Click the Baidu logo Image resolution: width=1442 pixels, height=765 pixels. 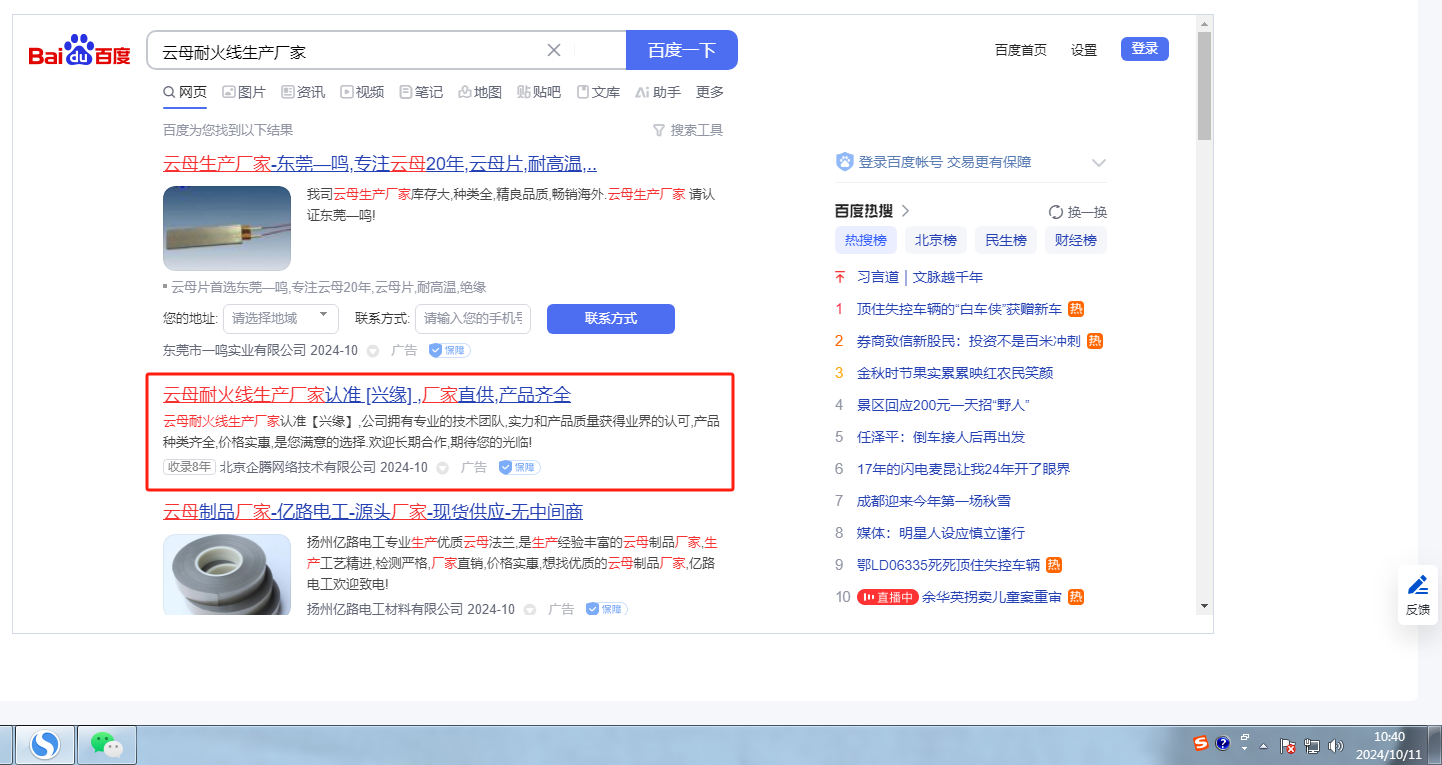click(79, 50)
